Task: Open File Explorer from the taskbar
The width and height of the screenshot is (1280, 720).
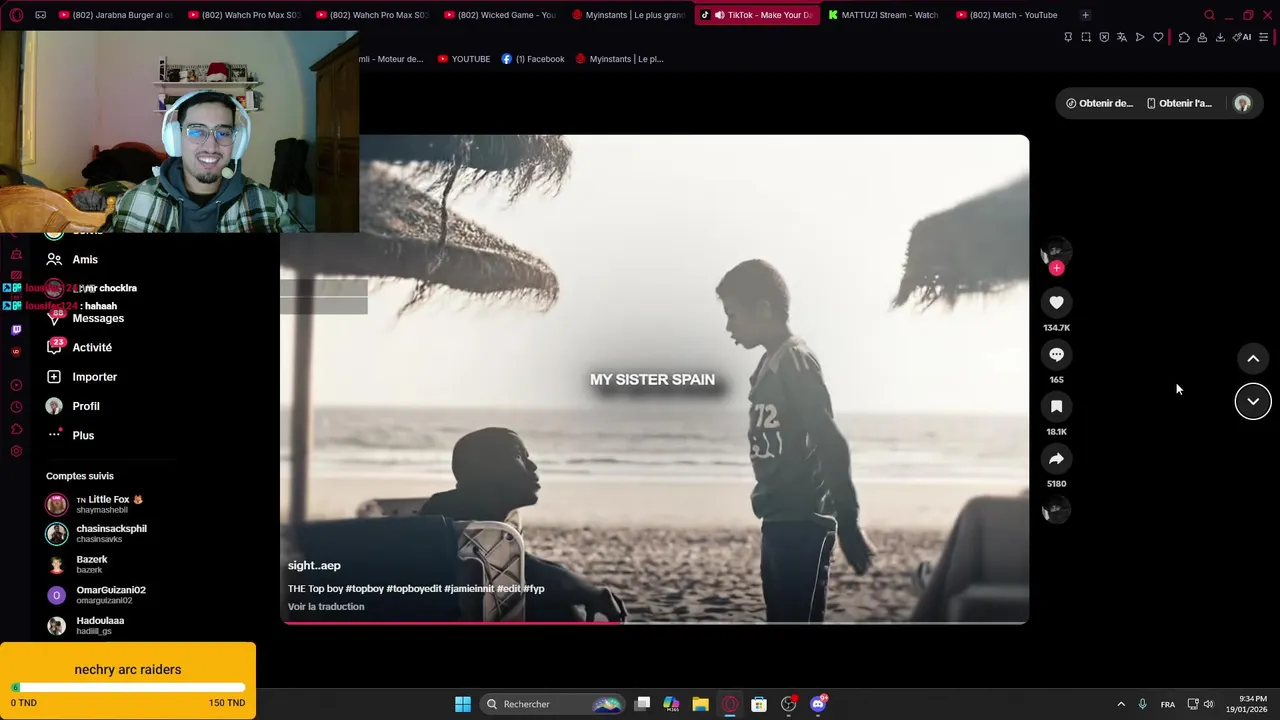Action: pos(700,704)
